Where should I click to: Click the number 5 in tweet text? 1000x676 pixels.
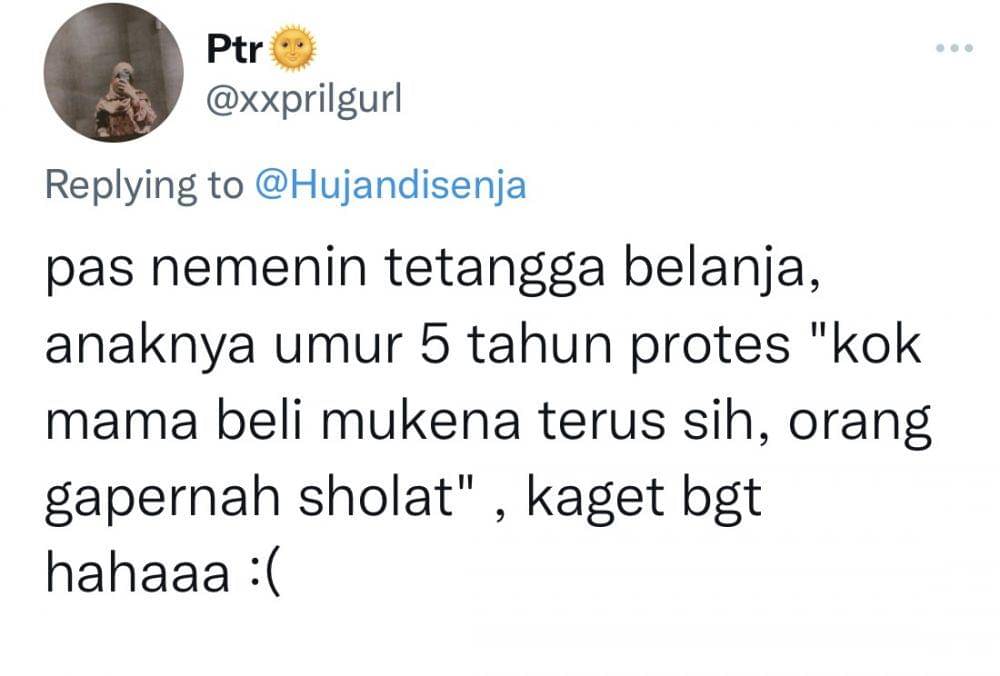[x=435, y=346]
